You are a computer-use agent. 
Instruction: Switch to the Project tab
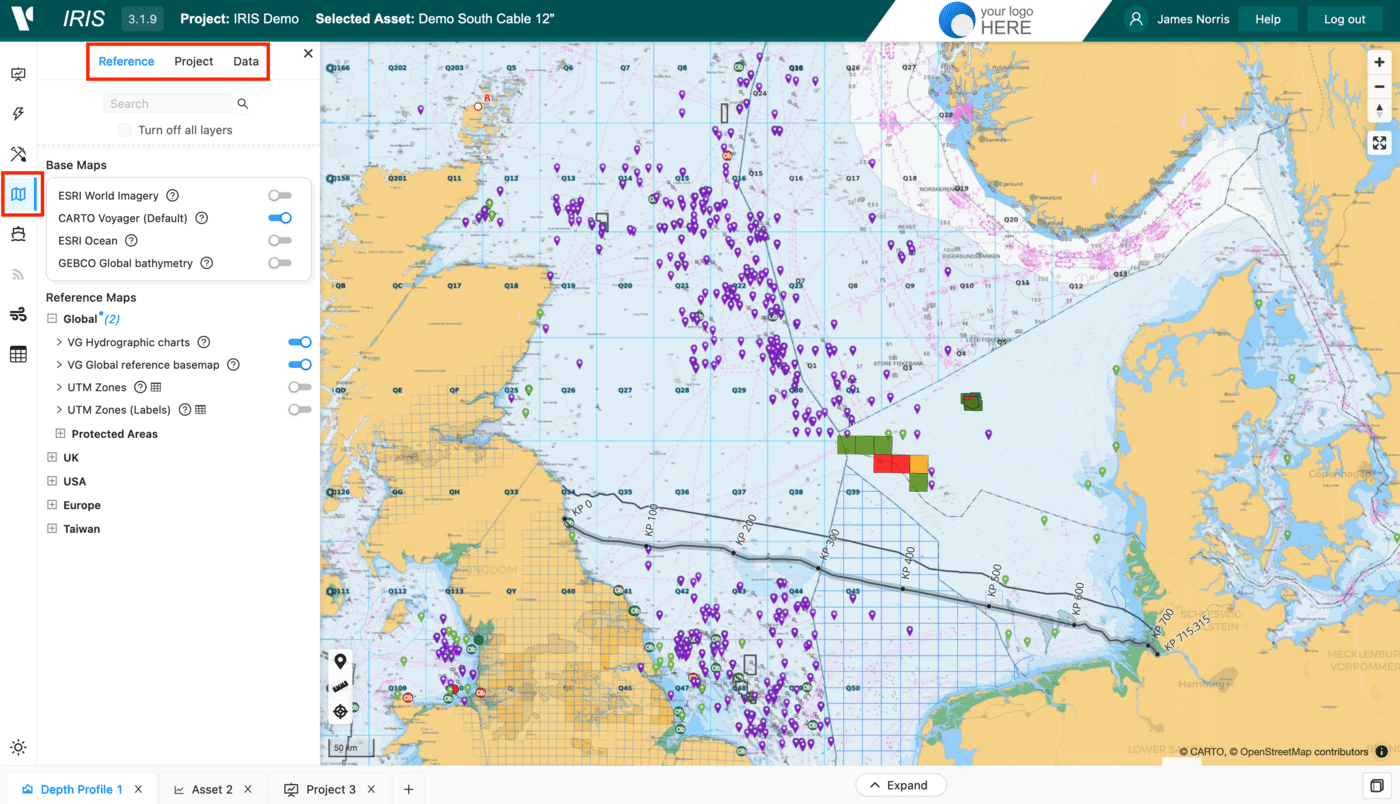click(x=193, y=61)
